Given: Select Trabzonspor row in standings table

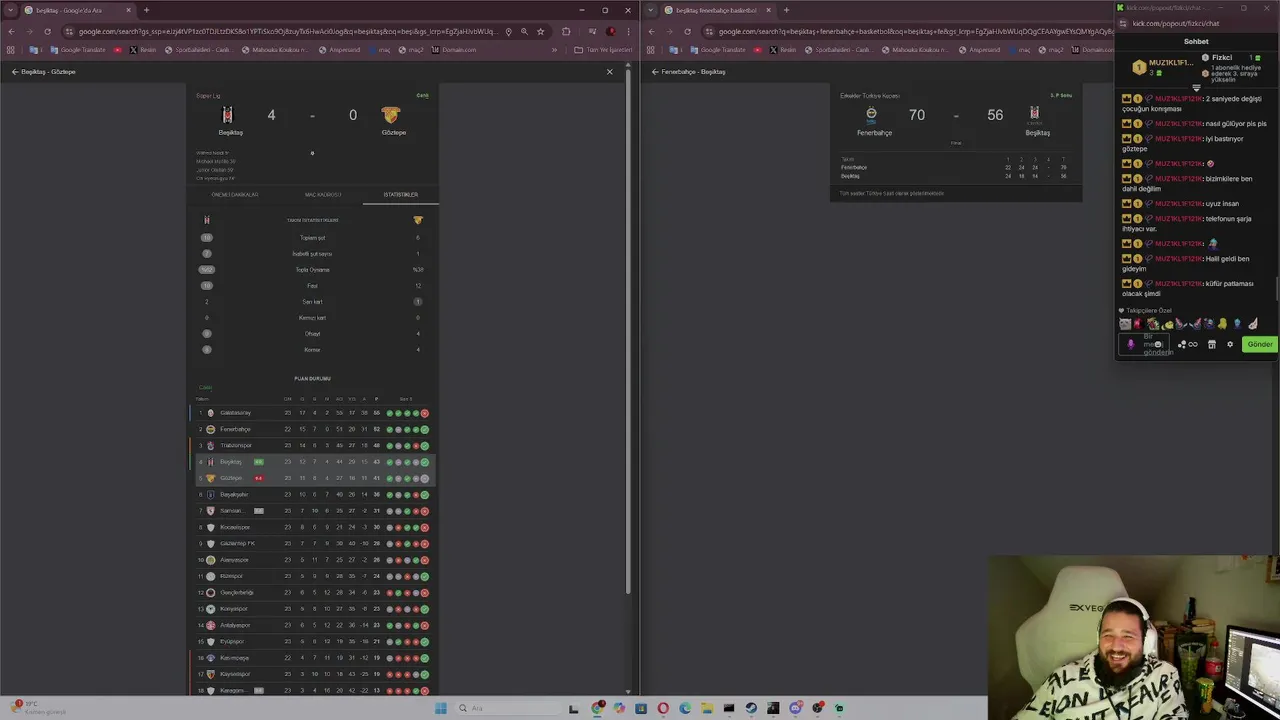Looking at the screenshot, I should point(312,446).
